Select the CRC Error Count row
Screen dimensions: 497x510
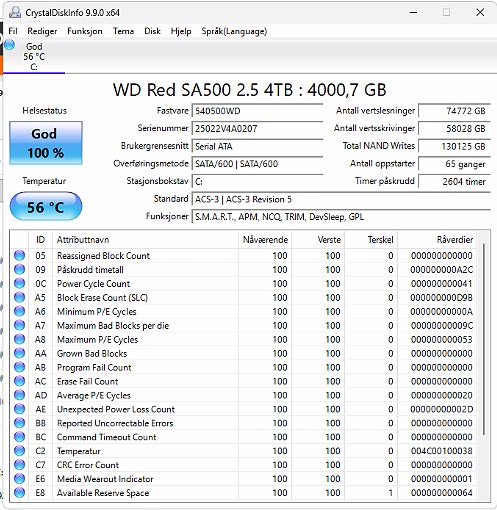[245, 465]
